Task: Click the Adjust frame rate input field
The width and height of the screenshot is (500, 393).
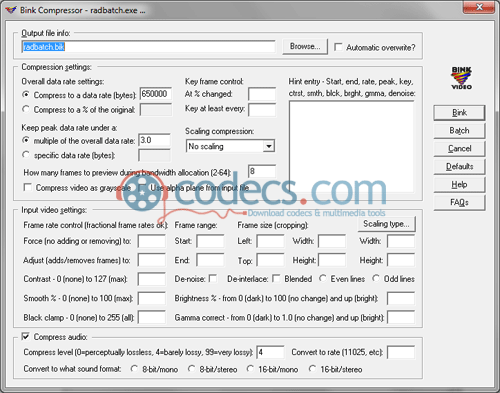Action: pos(152,260)
